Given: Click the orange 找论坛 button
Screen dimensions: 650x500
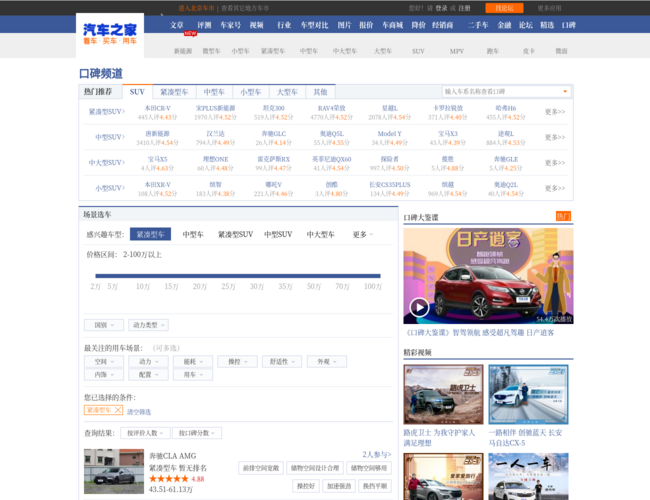Looking at the screenshot, I should click(x=504, y=8).
